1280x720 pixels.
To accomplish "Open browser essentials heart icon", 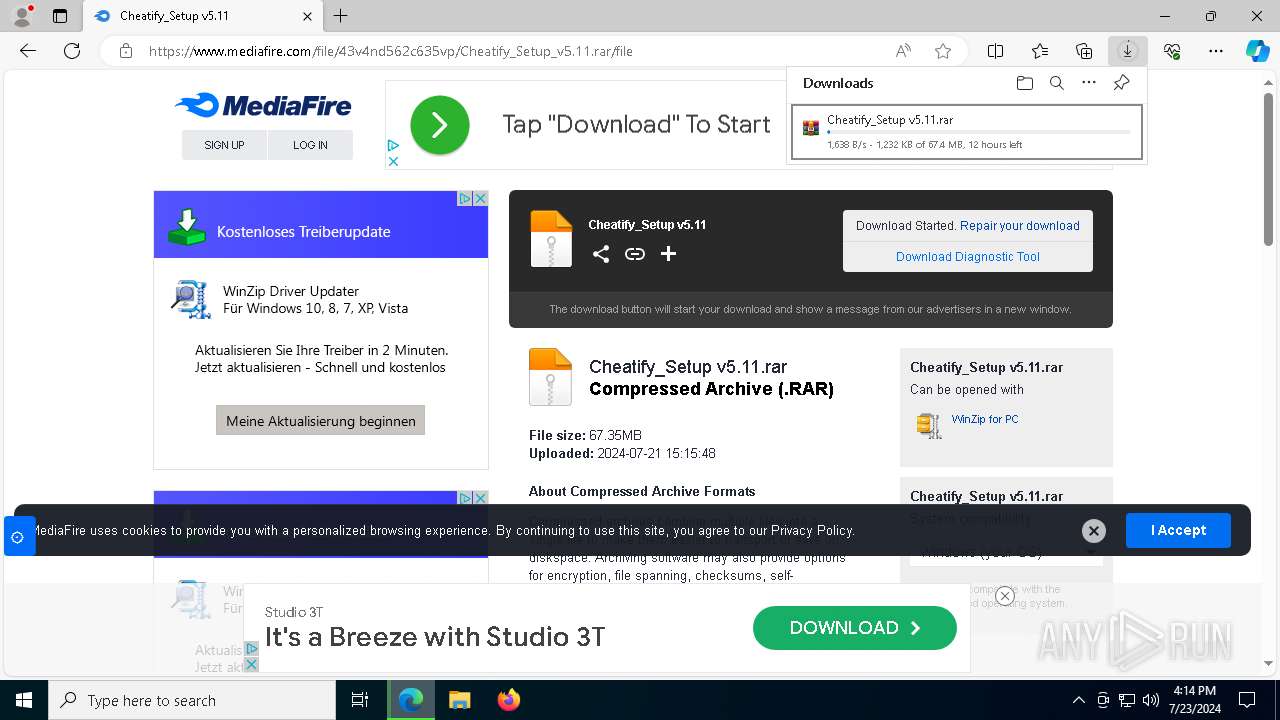I will click(x=1172, y=51).
